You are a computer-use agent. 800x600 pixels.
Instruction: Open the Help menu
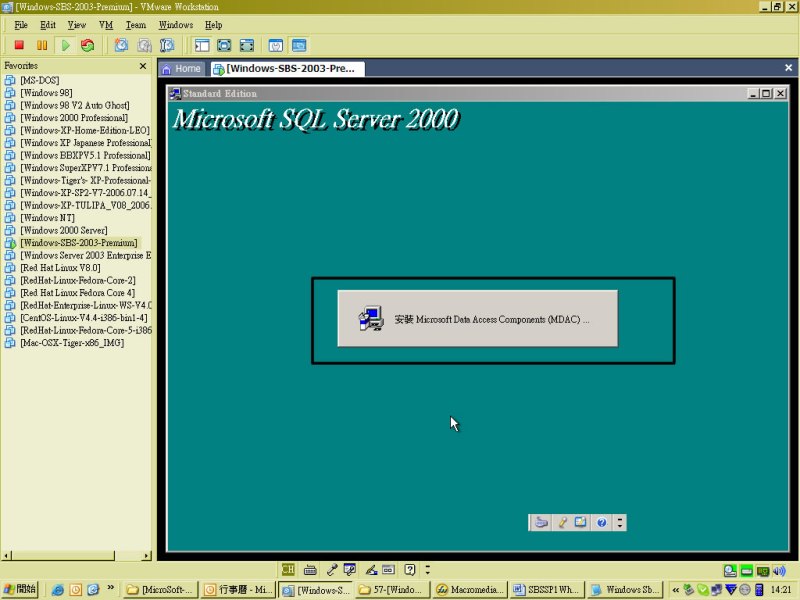(x=213, y=25)
